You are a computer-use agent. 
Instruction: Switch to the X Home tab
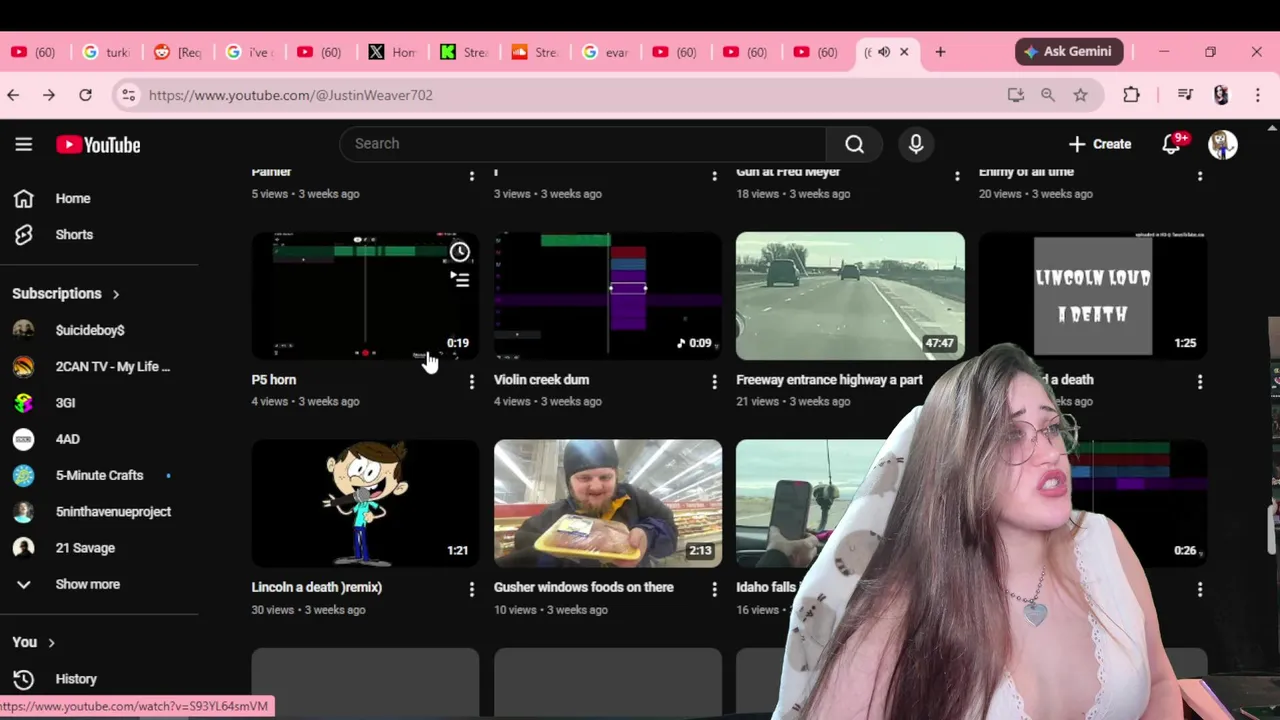(391, 52)
